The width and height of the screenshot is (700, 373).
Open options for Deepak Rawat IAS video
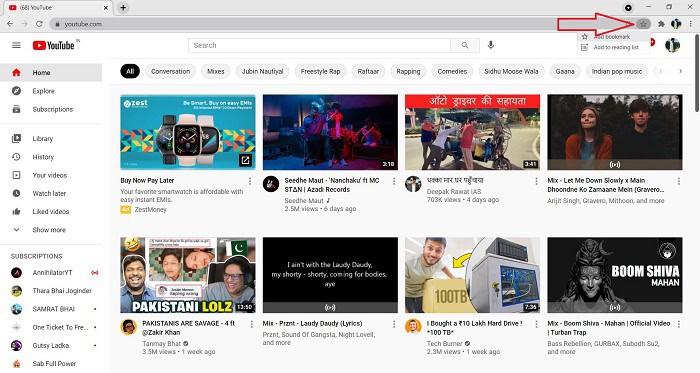click(x=536, y=181)
